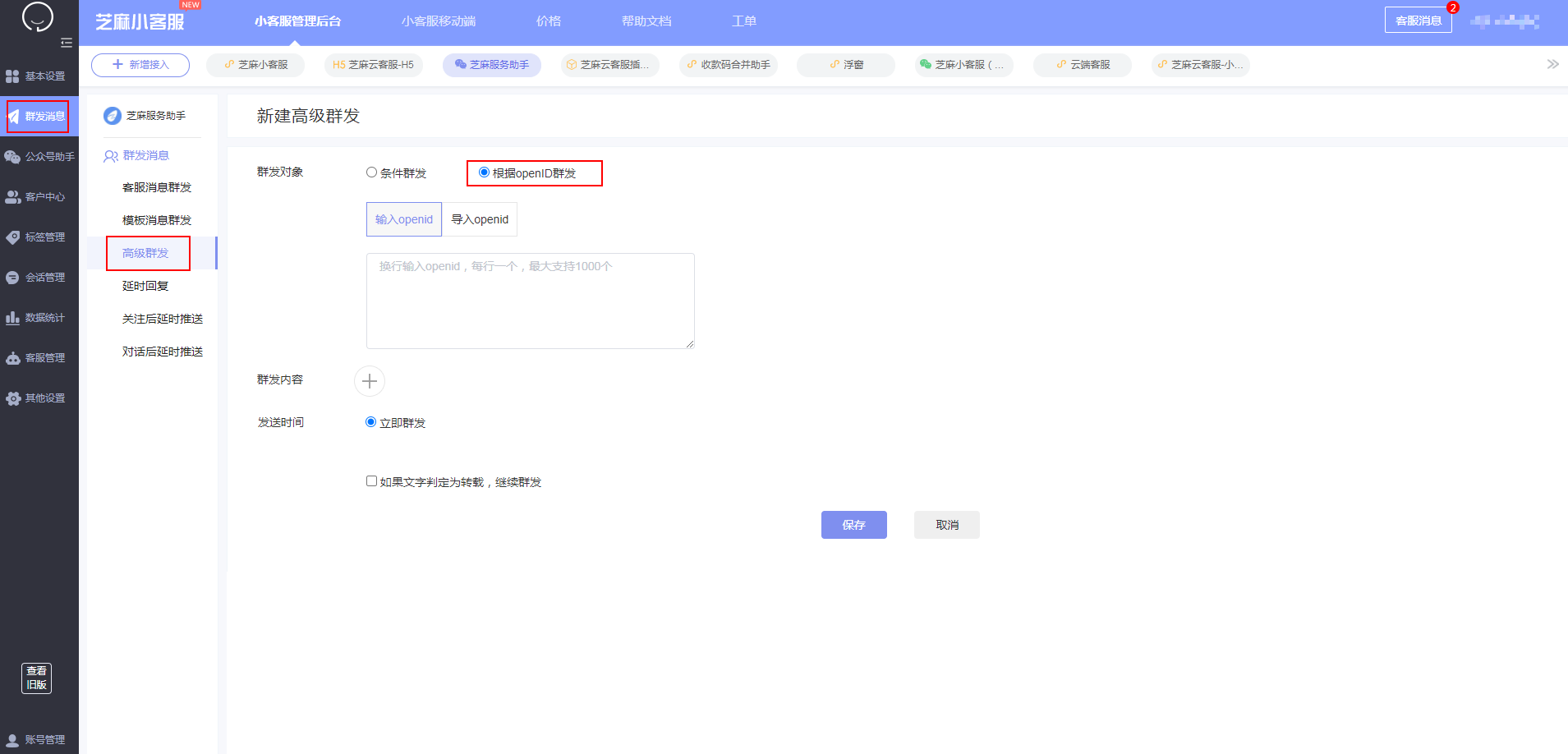The width and height of the screenshot is (1568, 754).
Task: Select the 云端客服 channel tab
Action: click(1083, 65)
